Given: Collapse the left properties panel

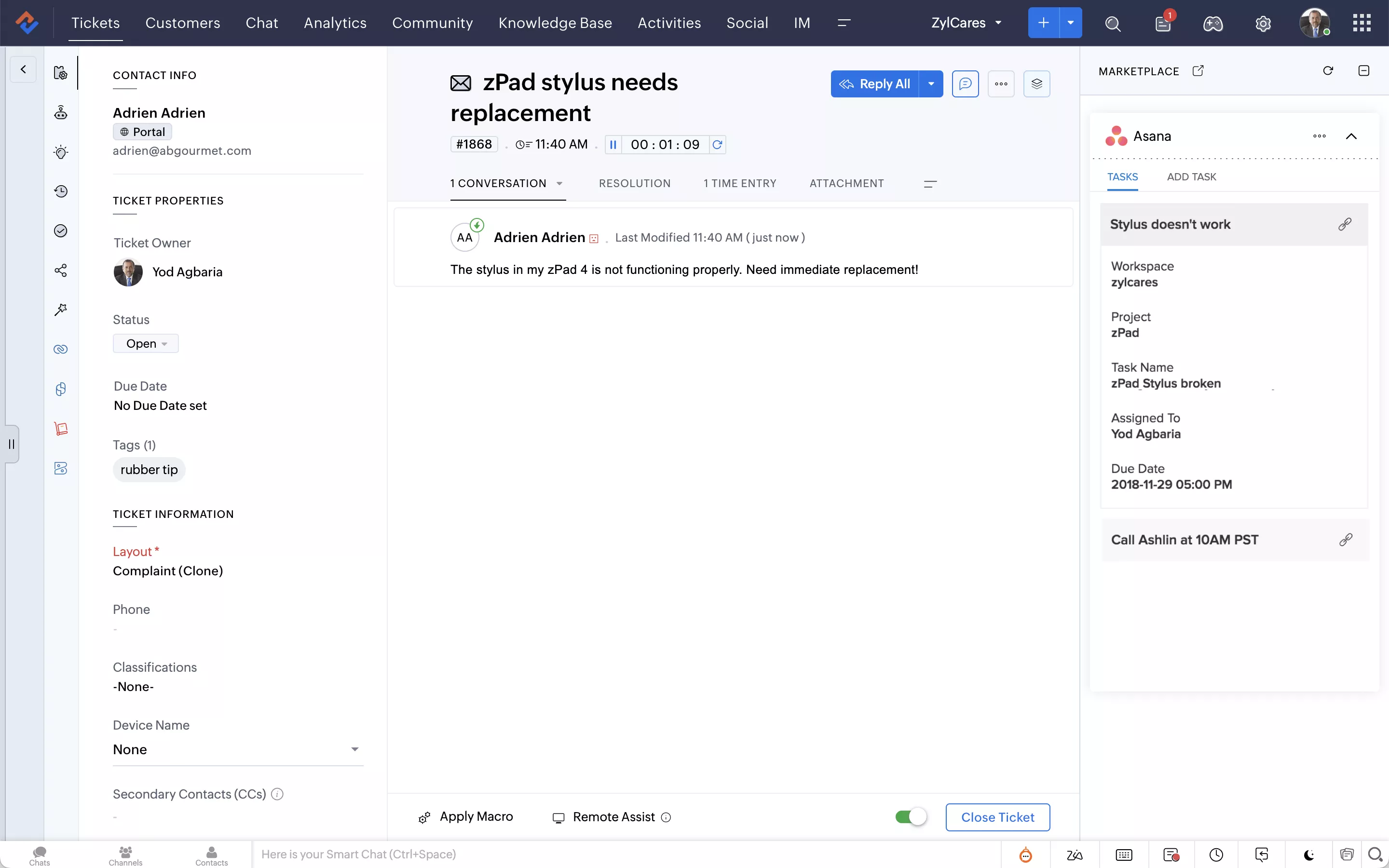Looking at the screenshot, I should click(23, 69).
